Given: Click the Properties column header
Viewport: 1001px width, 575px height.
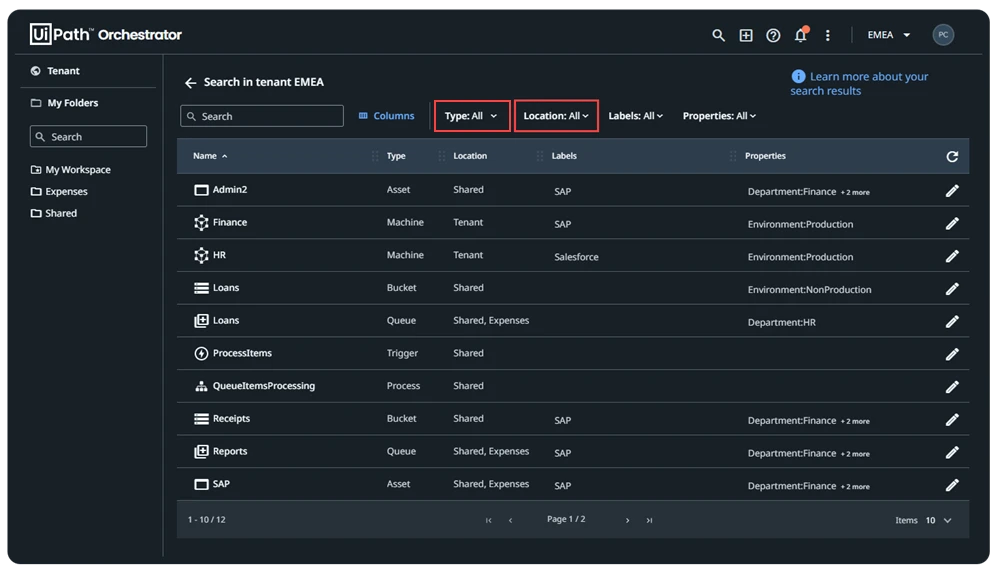Looking at the screenshot, I should pyautogui.click(x=765, y=156).
